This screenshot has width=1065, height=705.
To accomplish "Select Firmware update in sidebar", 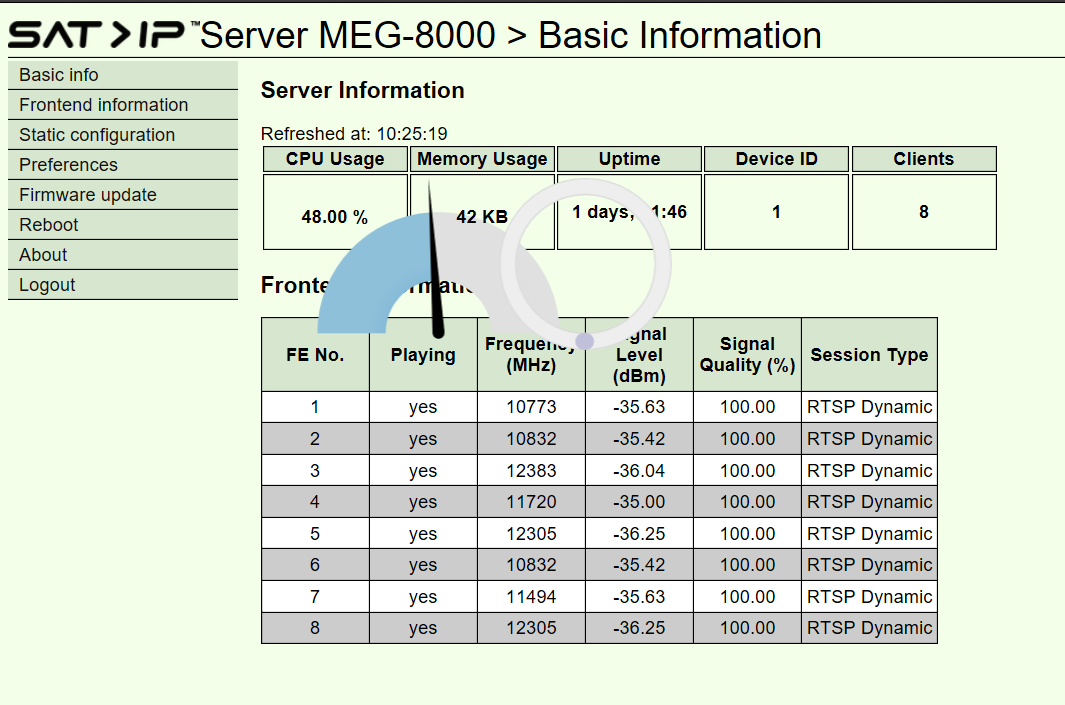I will [123, 195].
